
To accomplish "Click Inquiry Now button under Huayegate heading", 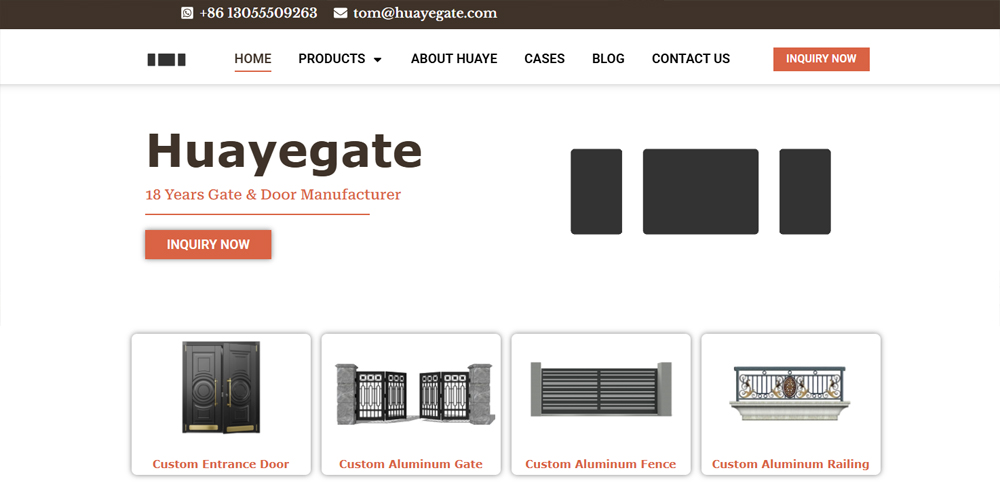I will click(x=208, y=244).
